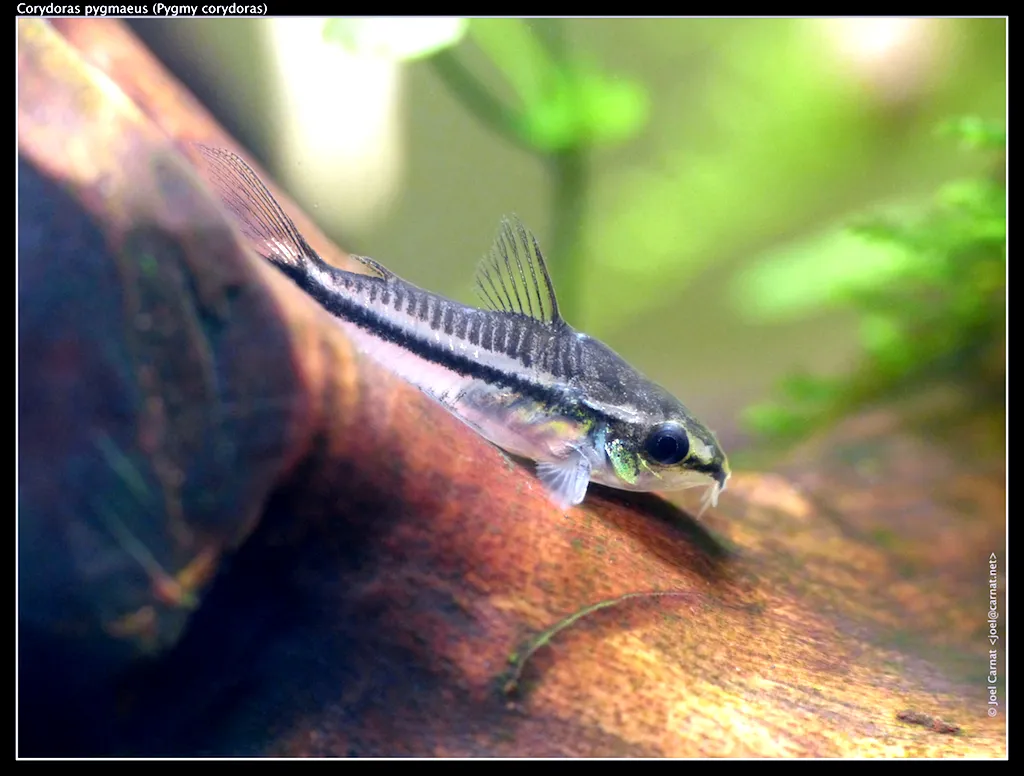The height and width of the screenshot is (776, 1024).
Task: Click the small adipose fin near the tail
Action: pyautogui.click(x=374, y=266)
